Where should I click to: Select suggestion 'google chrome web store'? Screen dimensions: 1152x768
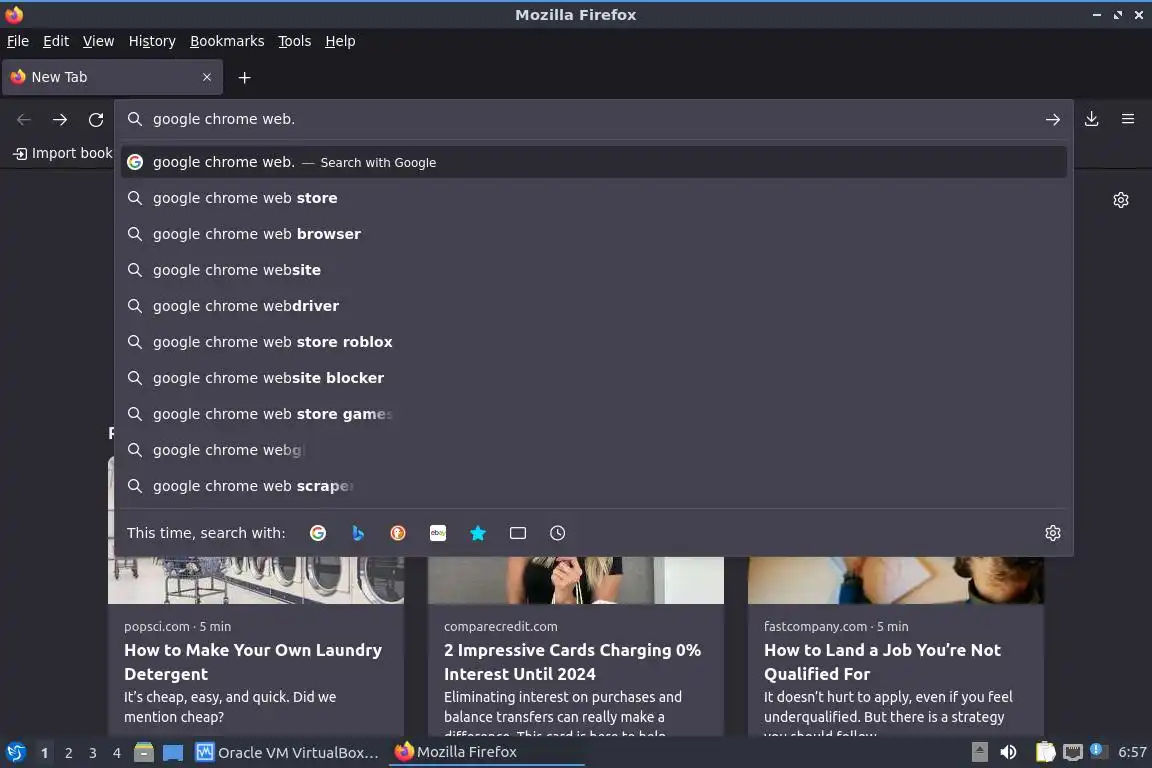point(594,198)
